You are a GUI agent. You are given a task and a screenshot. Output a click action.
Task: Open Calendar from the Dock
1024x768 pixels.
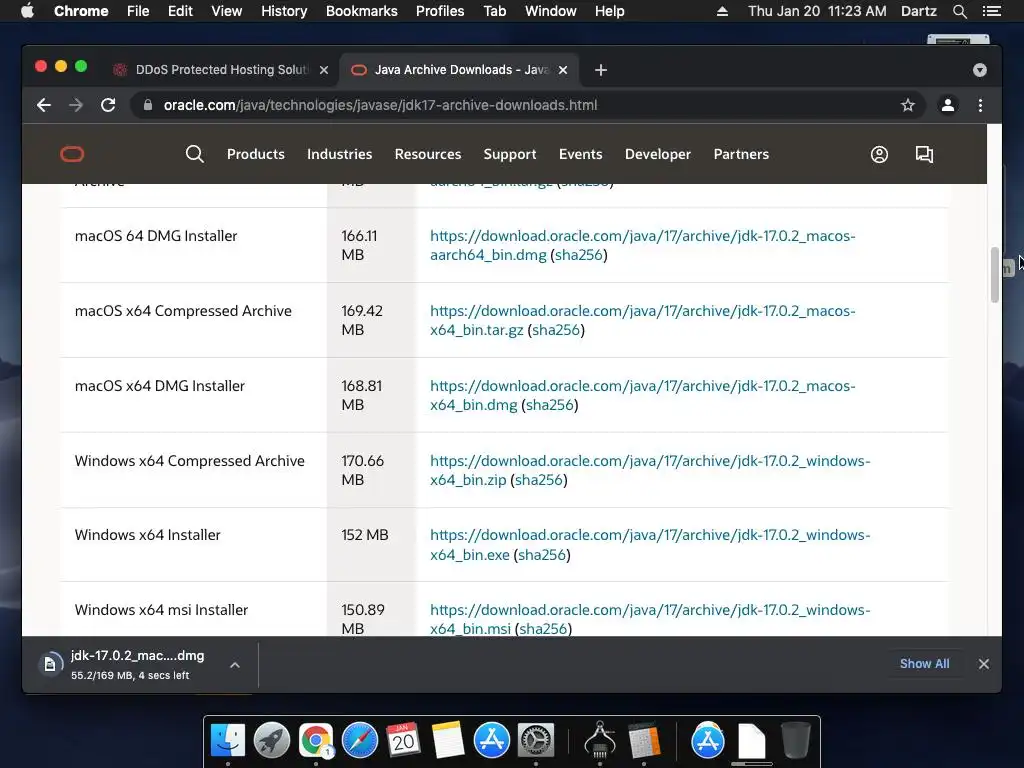pos(404,741)
